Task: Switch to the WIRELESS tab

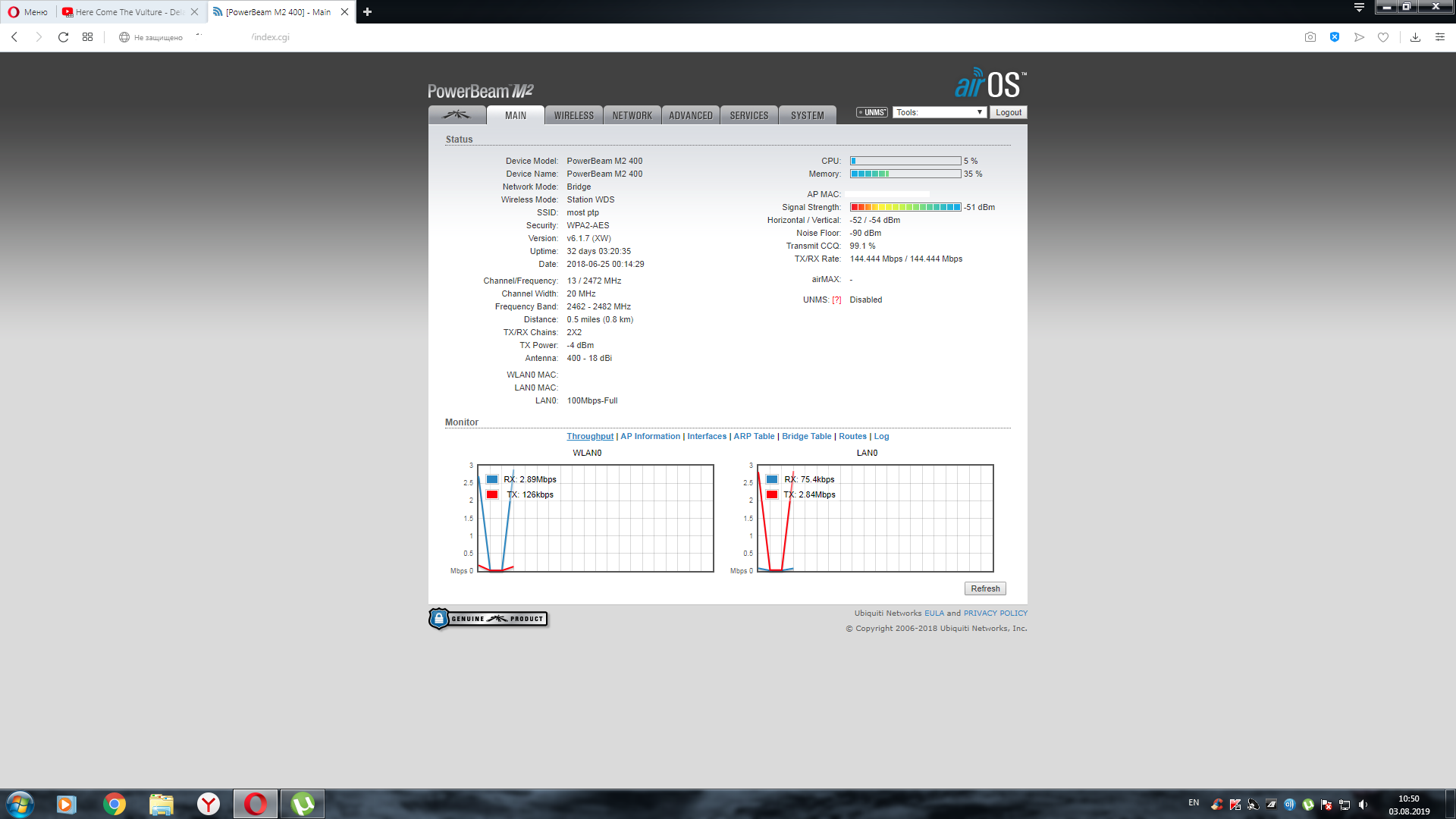Action: tap(573, 115)
